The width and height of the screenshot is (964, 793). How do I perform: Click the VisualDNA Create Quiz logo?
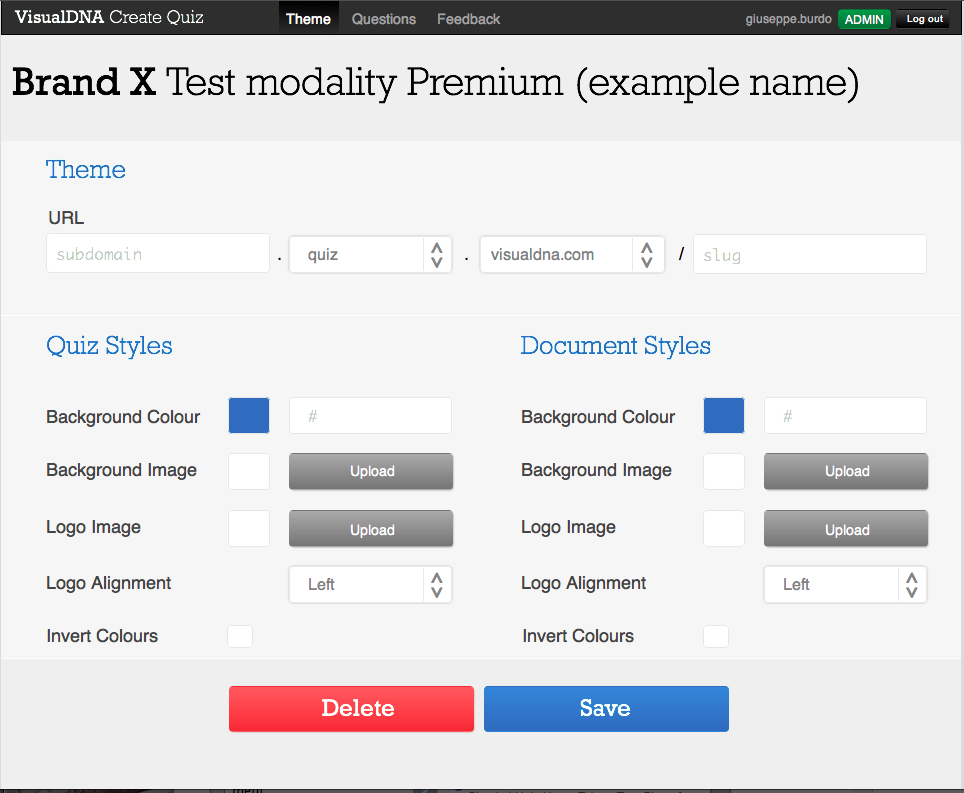coord(109,17)
